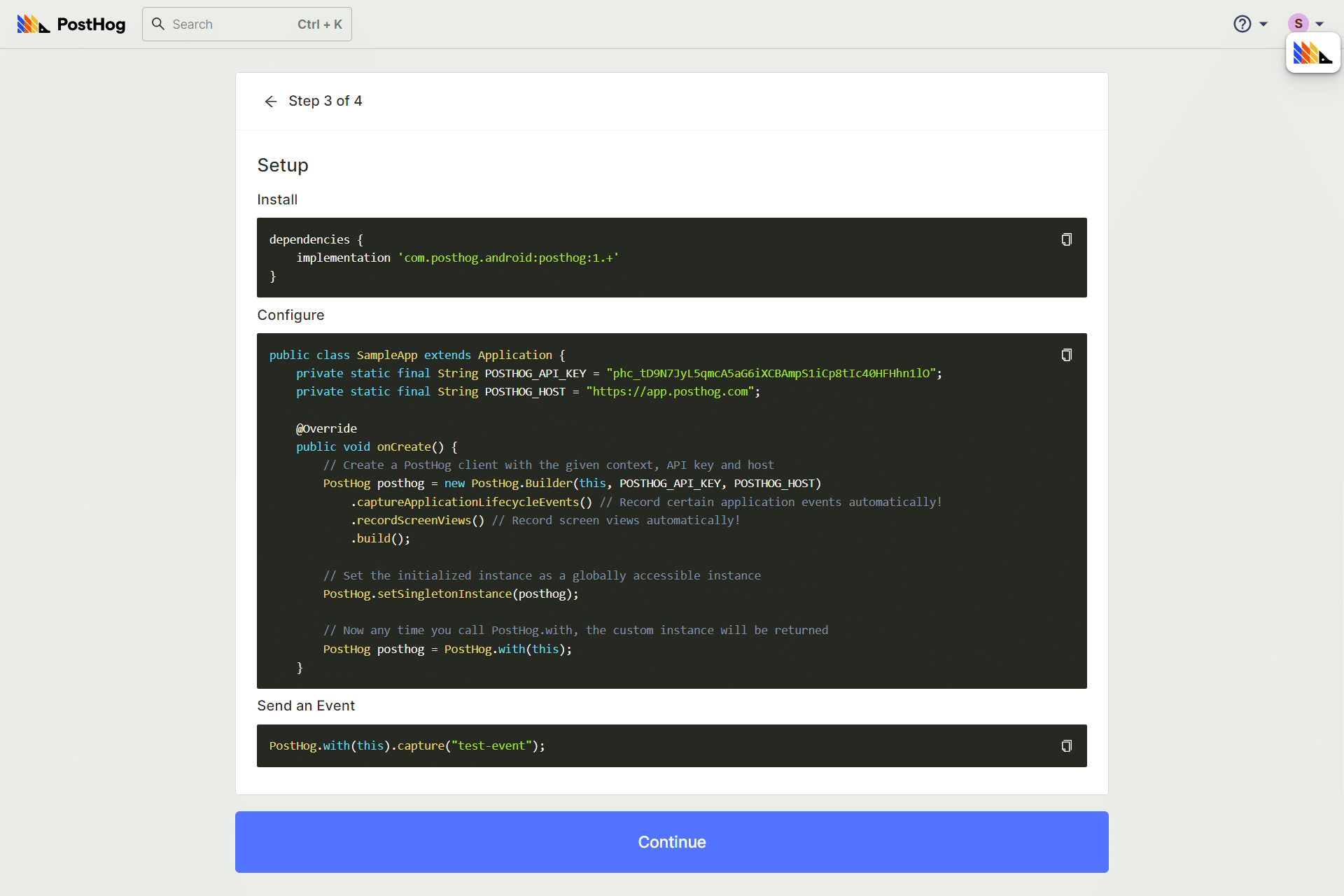Viewport: 1344px width, 896px height.
Task: Click the 'Setup' heading
Action: tap(283, 165)
